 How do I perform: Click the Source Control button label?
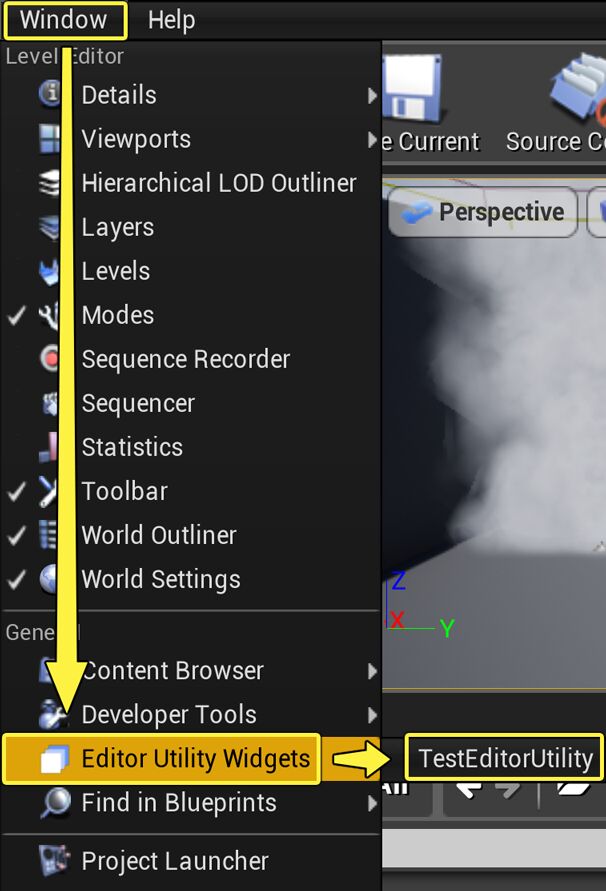(555, 141)
